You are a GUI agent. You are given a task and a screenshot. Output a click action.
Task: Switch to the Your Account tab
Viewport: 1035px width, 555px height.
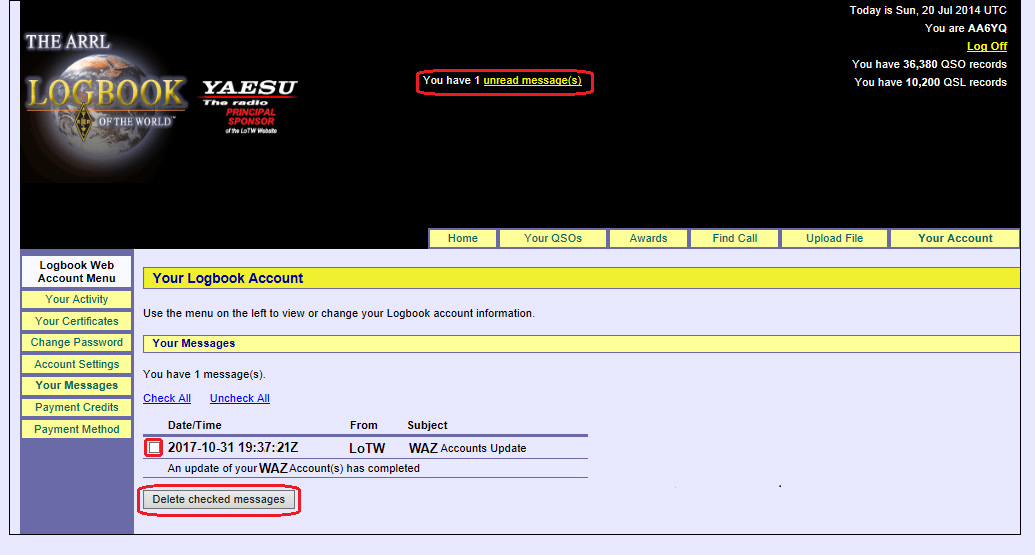click(x=954, y=238)
